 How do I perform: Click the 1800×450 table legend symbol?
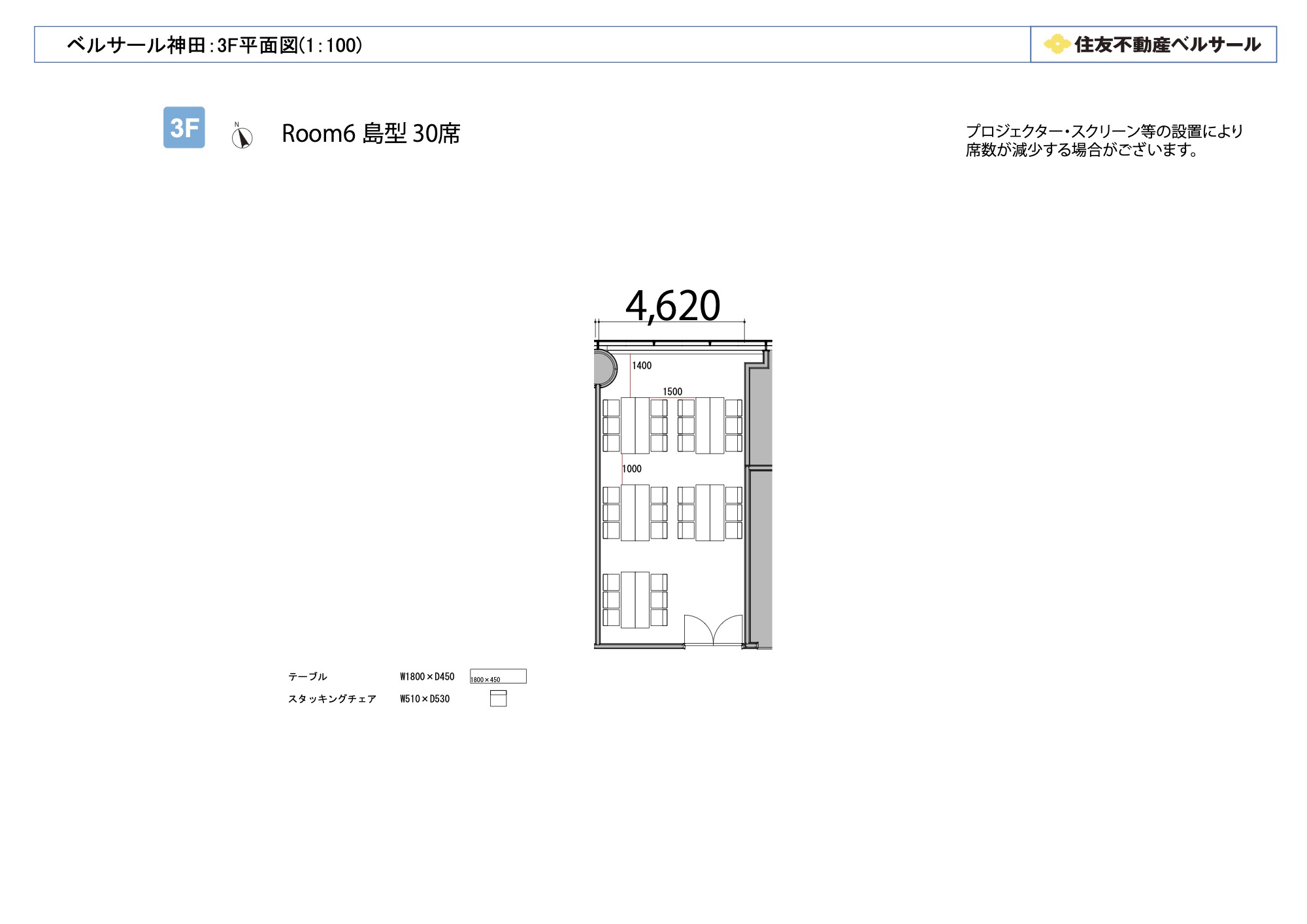498,676
